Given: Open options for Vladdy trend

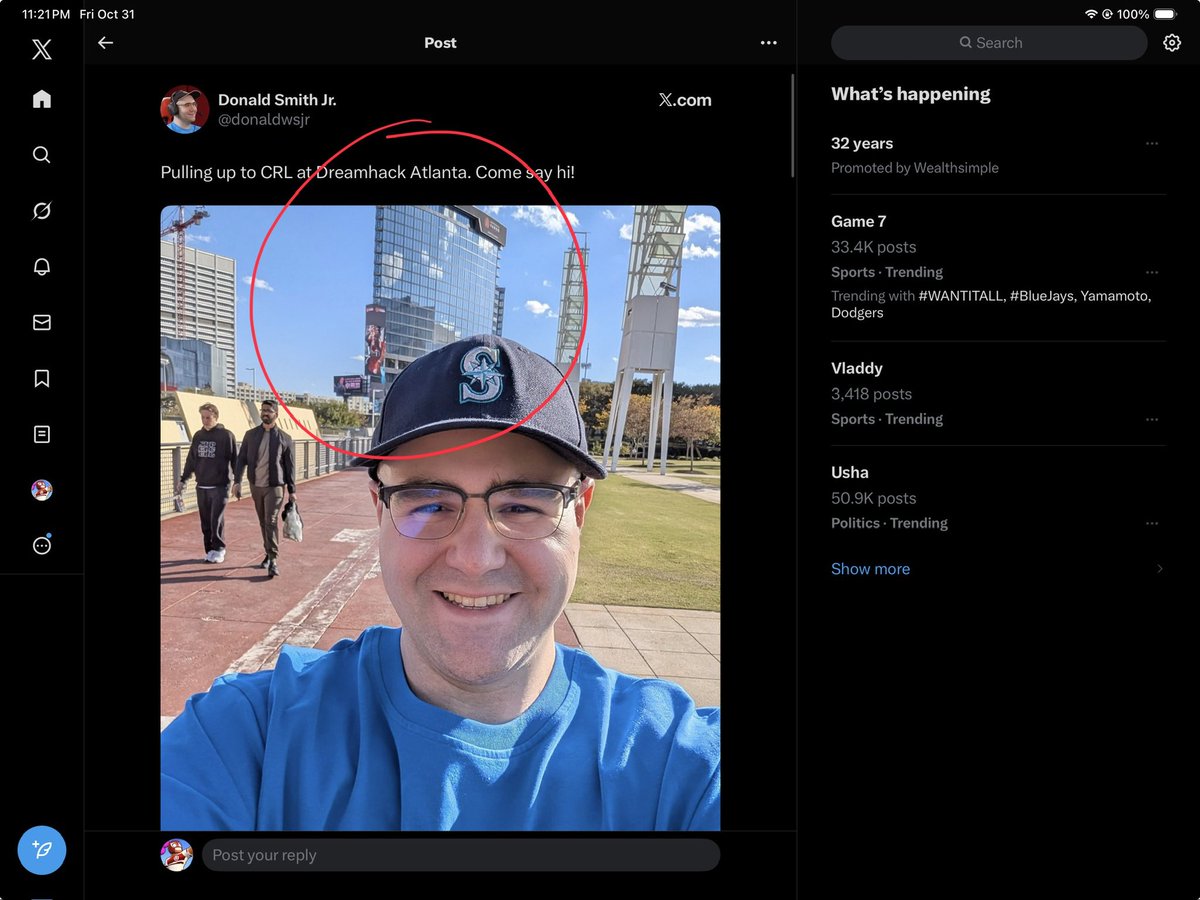Looking at the screenshot, I should pos(1152,419).
